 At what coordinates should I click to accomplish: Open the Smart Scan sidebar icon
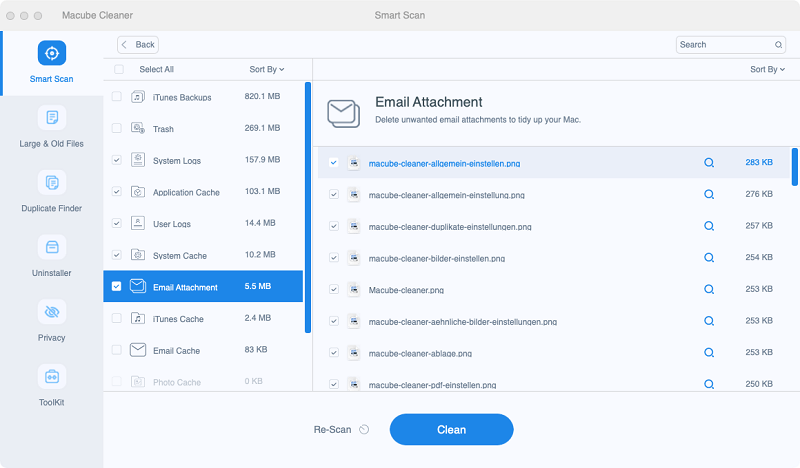pyautogui.click(x=52, y=53)
